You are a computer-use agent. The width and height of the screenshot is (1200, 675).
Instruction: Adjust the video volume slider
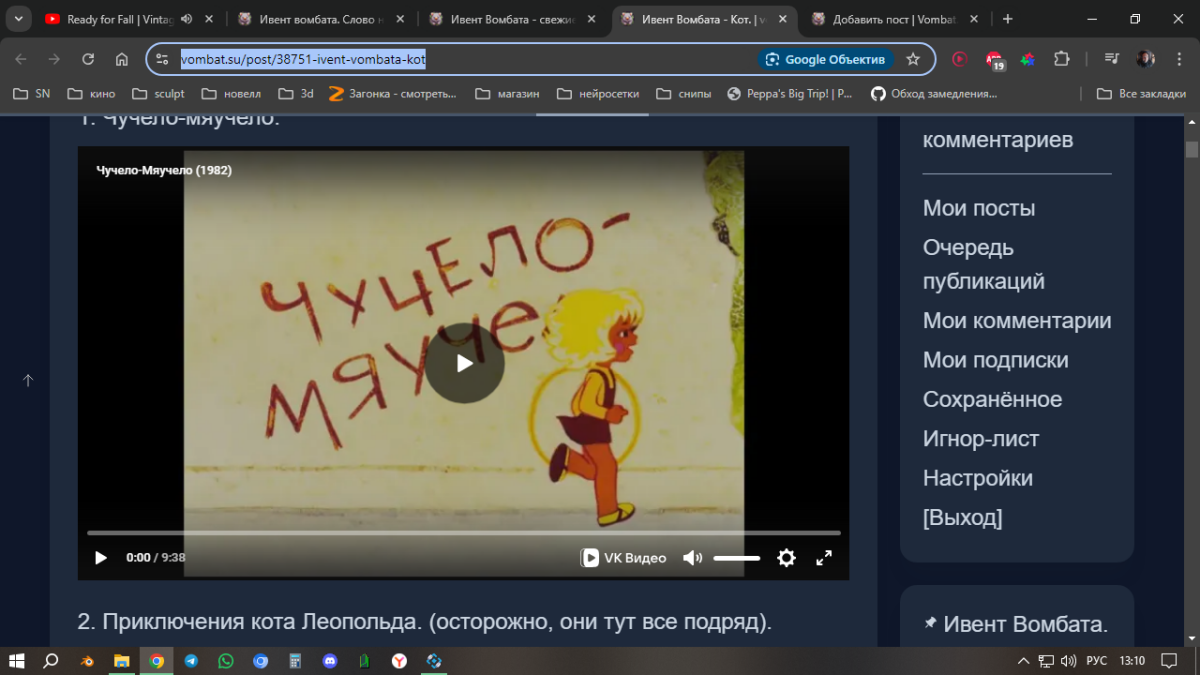[x=737, y=558]
